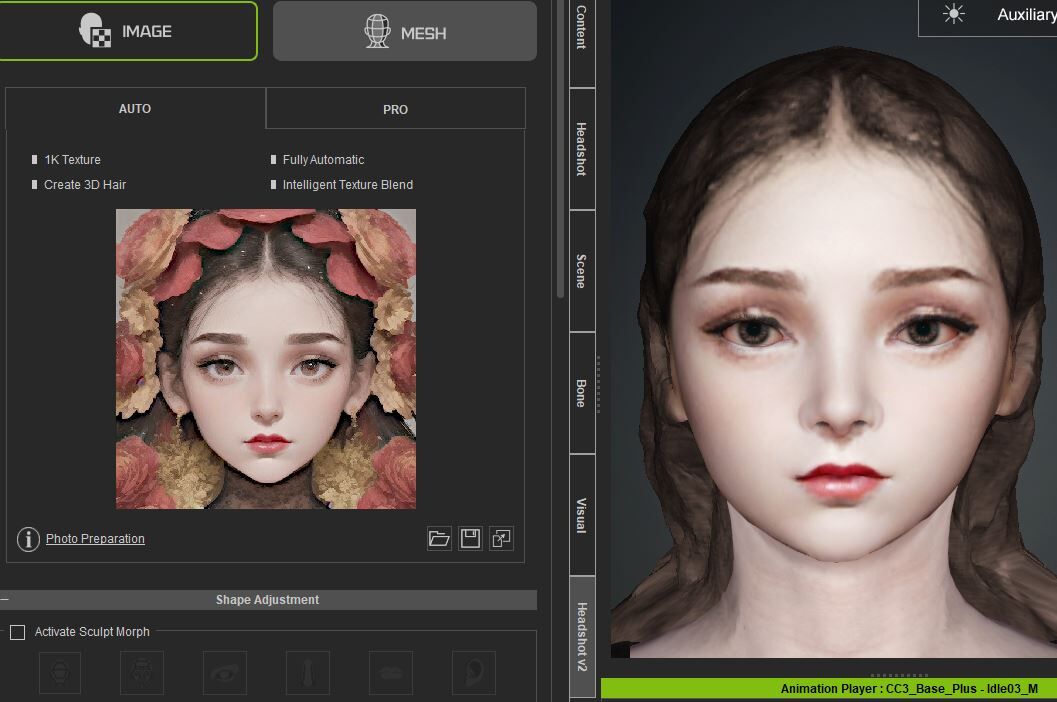Select the ear sculpt morph icon
This screenshot has width=1057, height=702.
[474, 672]
